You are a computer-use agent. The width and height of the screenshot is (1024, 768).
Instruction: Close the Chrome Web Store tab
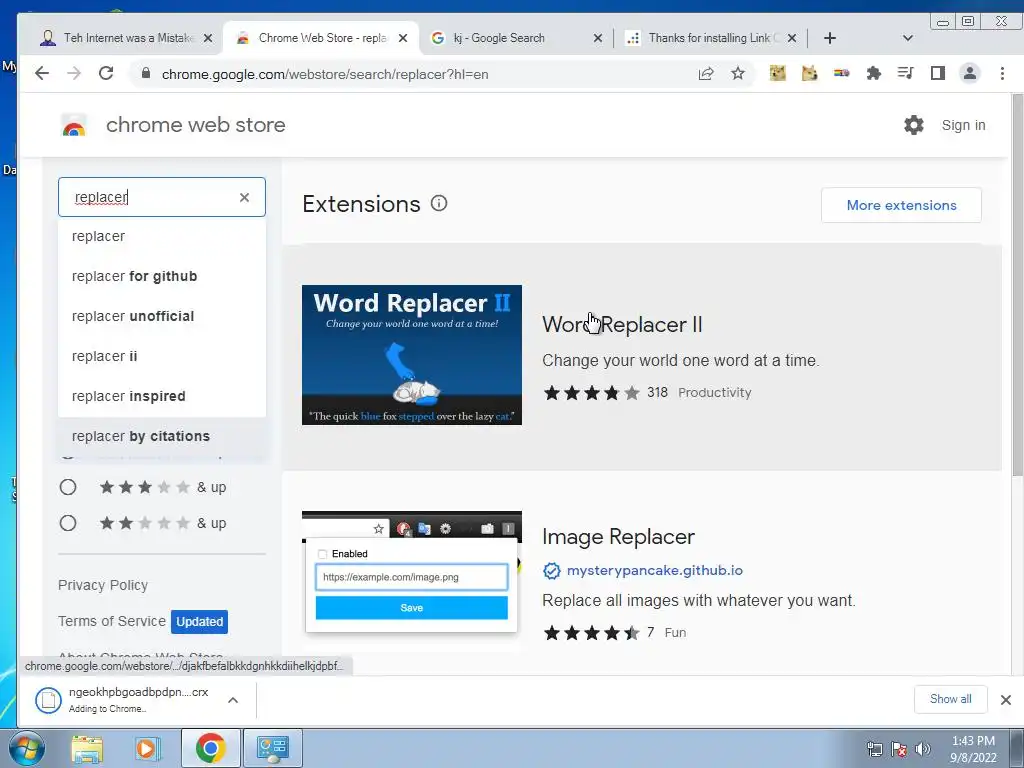(403, 39)
